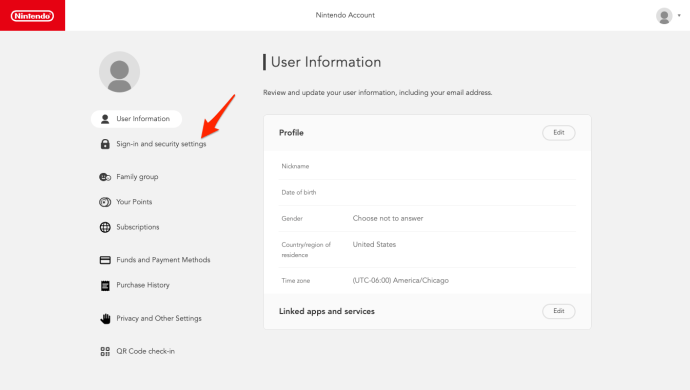Click the United States country value
Image resolution: width=690 pixels, height=390 pixels.
click(374, 244)
